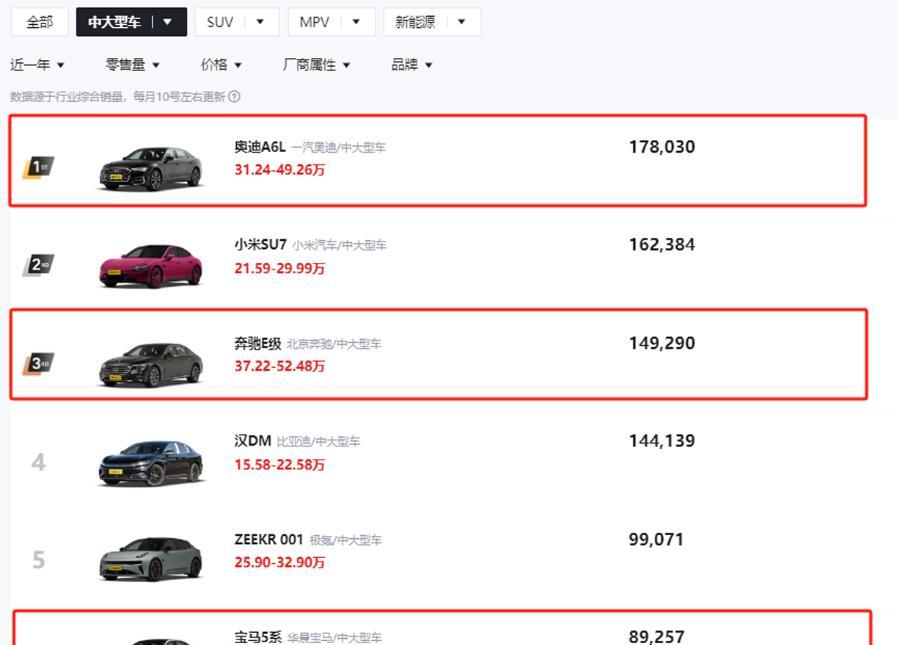
Task: Click the 汉DM model name link
Action: tap(253, 441)
